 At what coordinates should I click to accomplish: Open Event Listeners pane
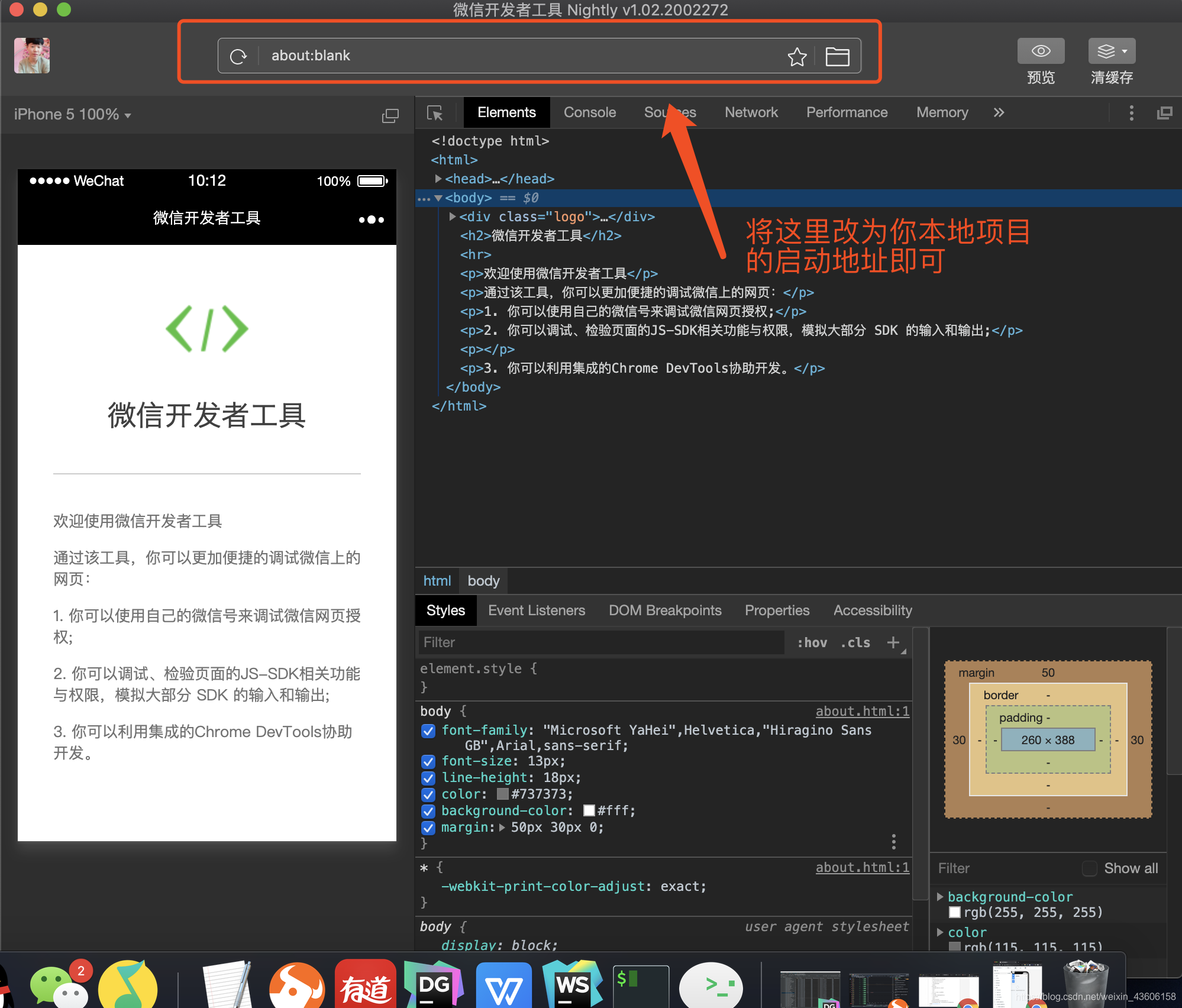[x=537, y=610]
